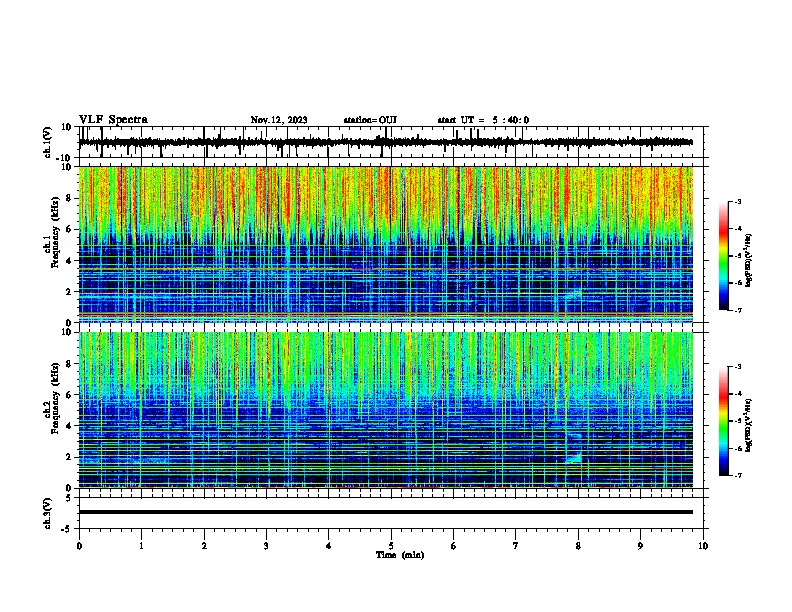792x612 pixels.
Task: Click the "station=OUI" label
Action: 370,120
